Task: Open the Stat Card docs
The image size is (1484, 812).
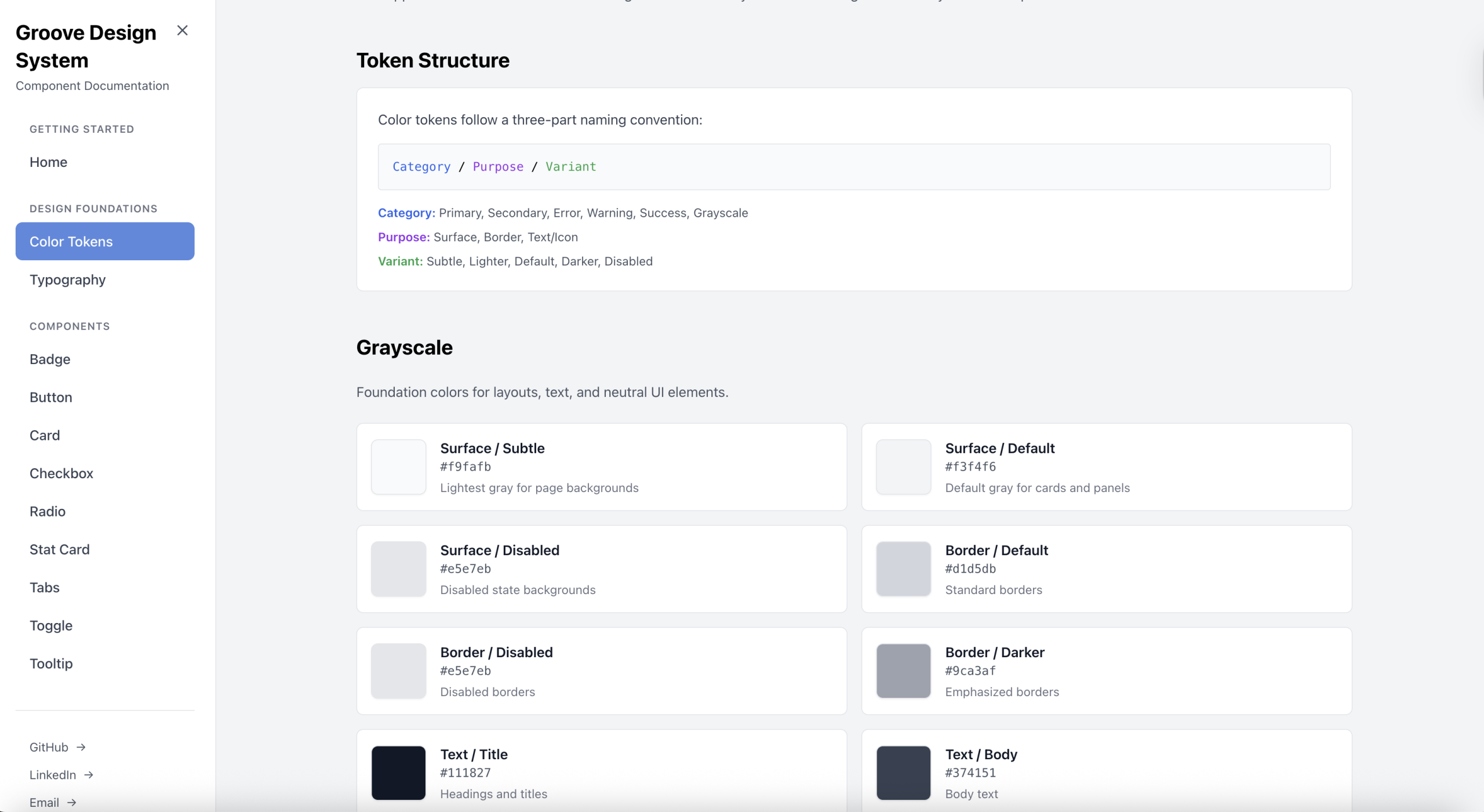Action: click(x=60, y=549)
